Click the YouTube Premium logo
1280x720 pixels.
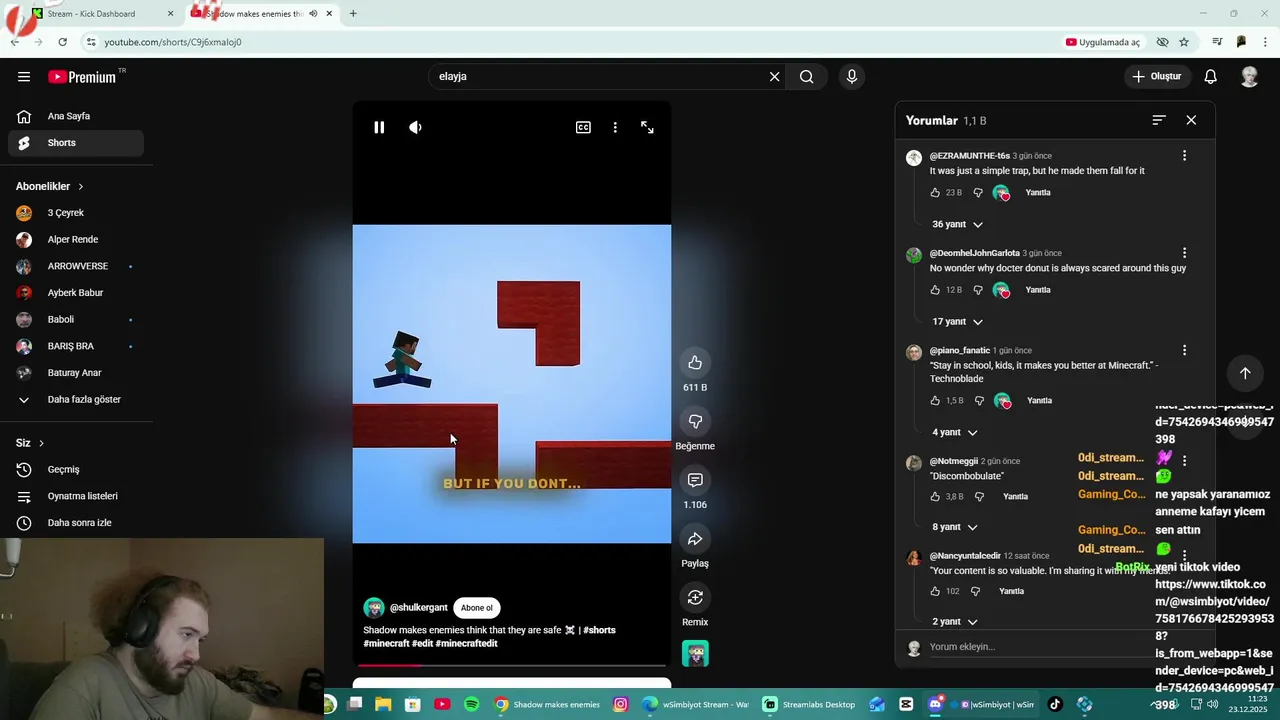[82, 77]
